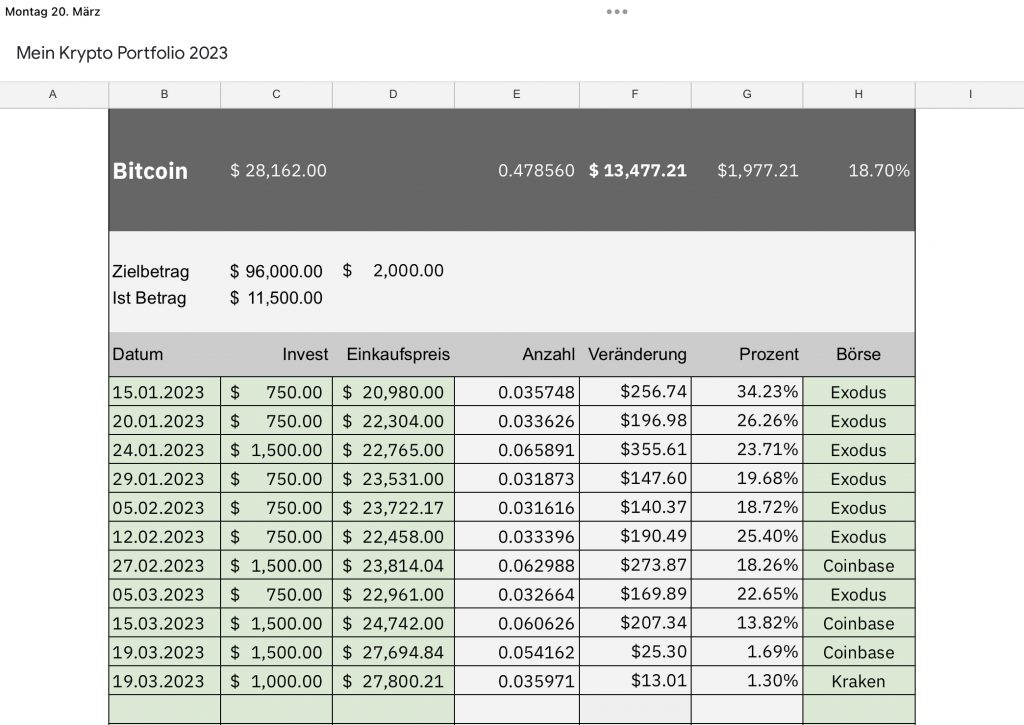Select the $ 2,000.00 cell
This screenshot has width=1024, height=725.
click(x=393, y=270)
